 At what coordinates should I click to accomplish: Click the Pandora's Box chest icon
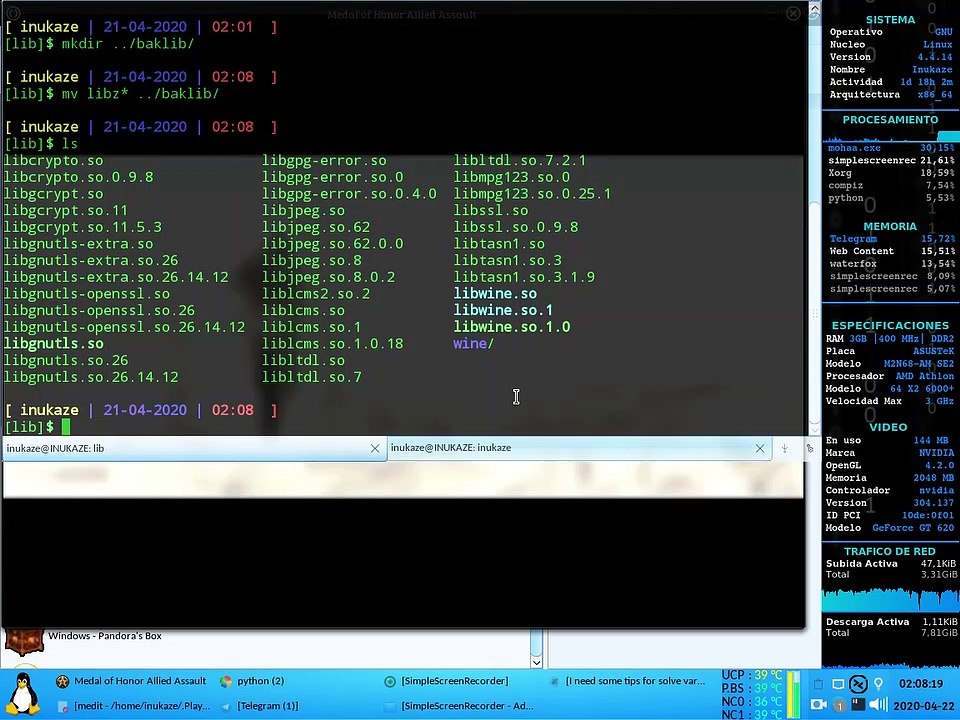24,640
